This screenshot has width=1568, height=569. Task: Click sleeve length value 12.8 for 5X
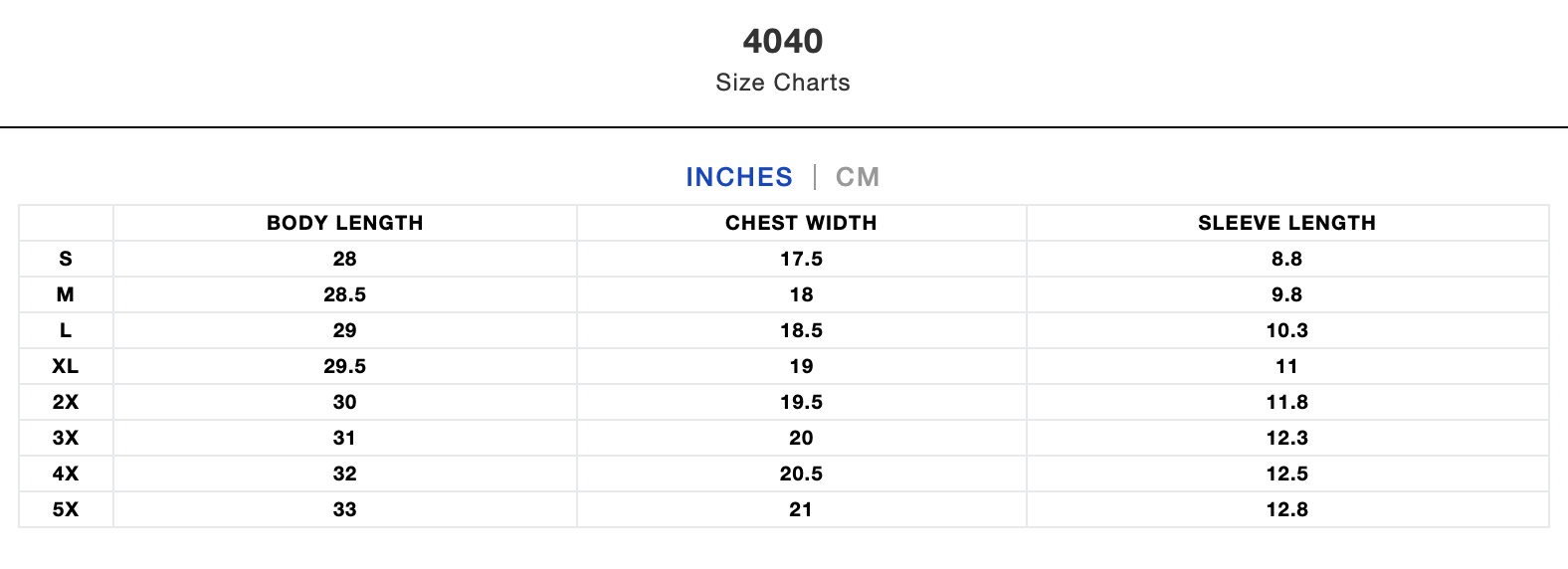[x=1286, y=509]
